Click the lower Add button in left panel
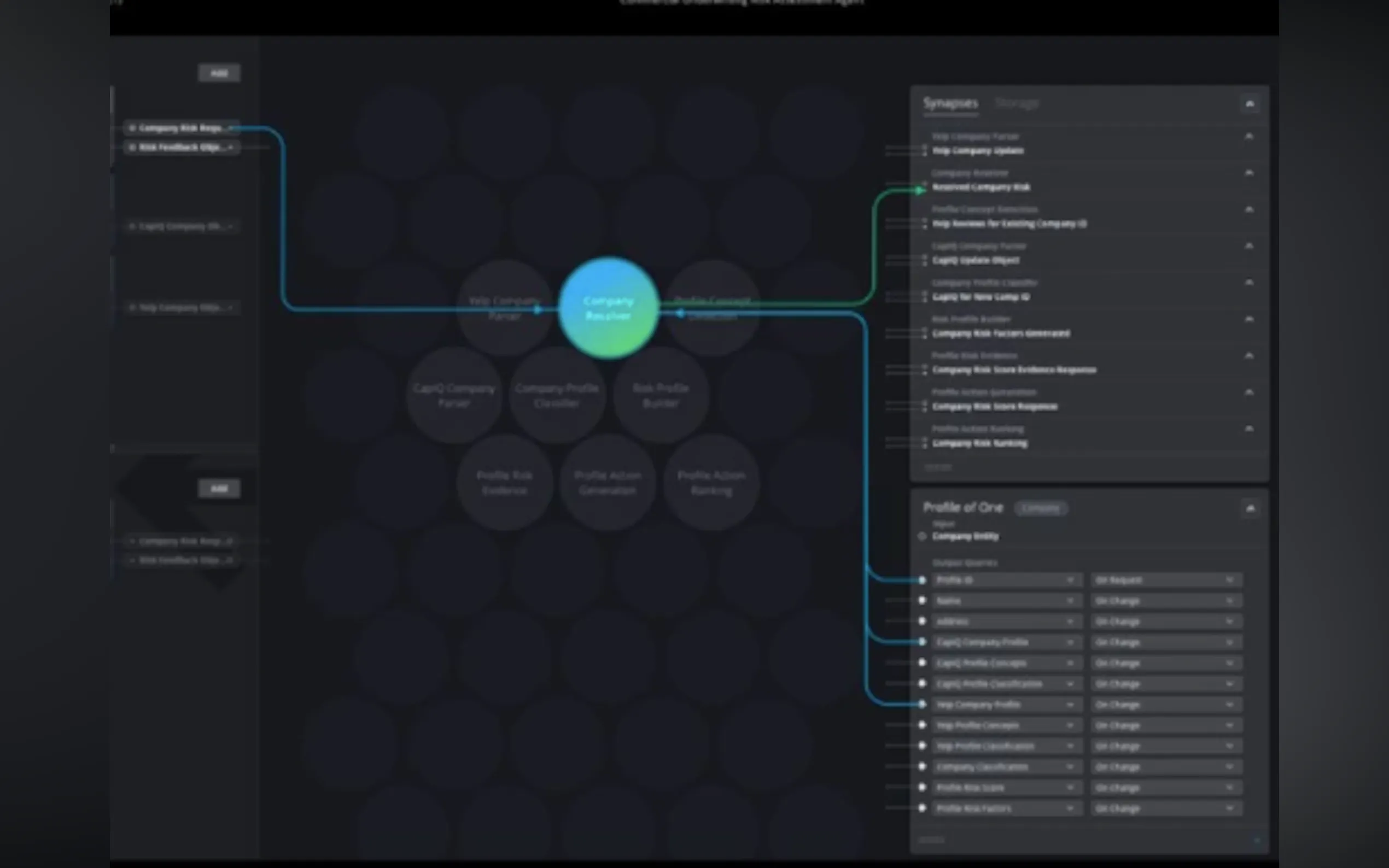The image size is (1389, 868). pyautogui.click(x=219, y=489)
